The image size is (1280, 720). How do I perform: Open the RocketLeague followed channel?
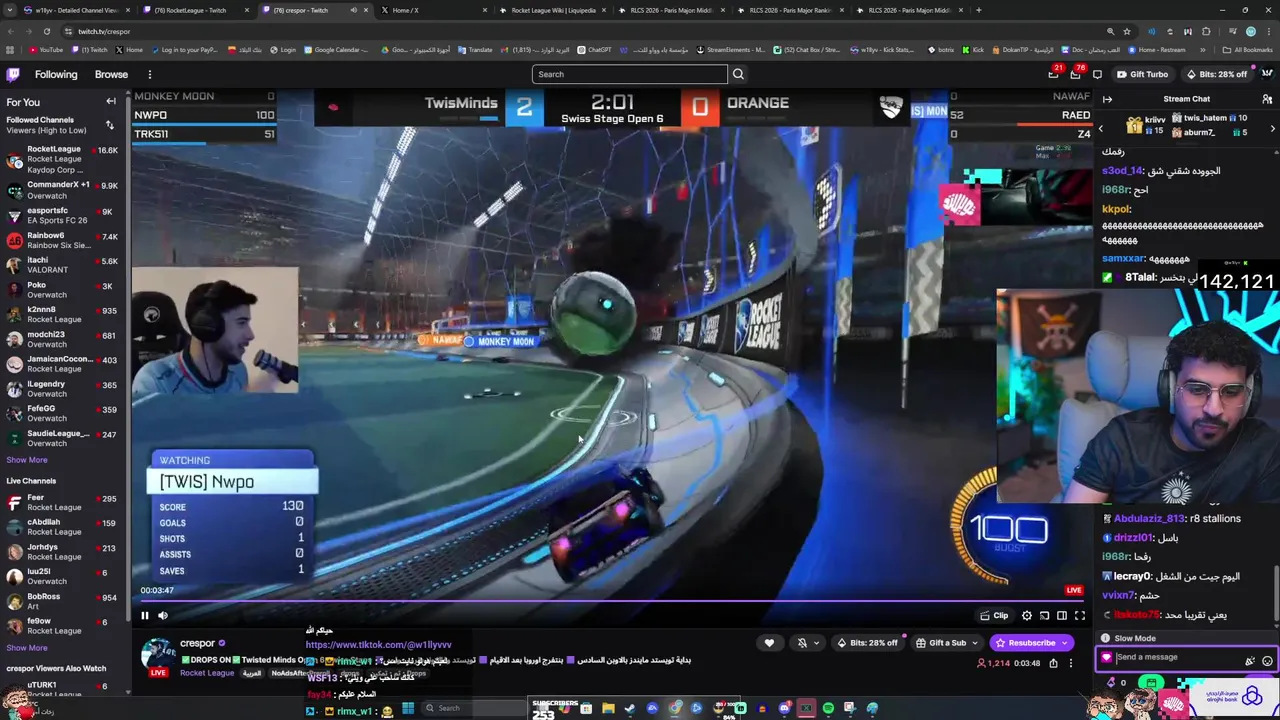62,159
